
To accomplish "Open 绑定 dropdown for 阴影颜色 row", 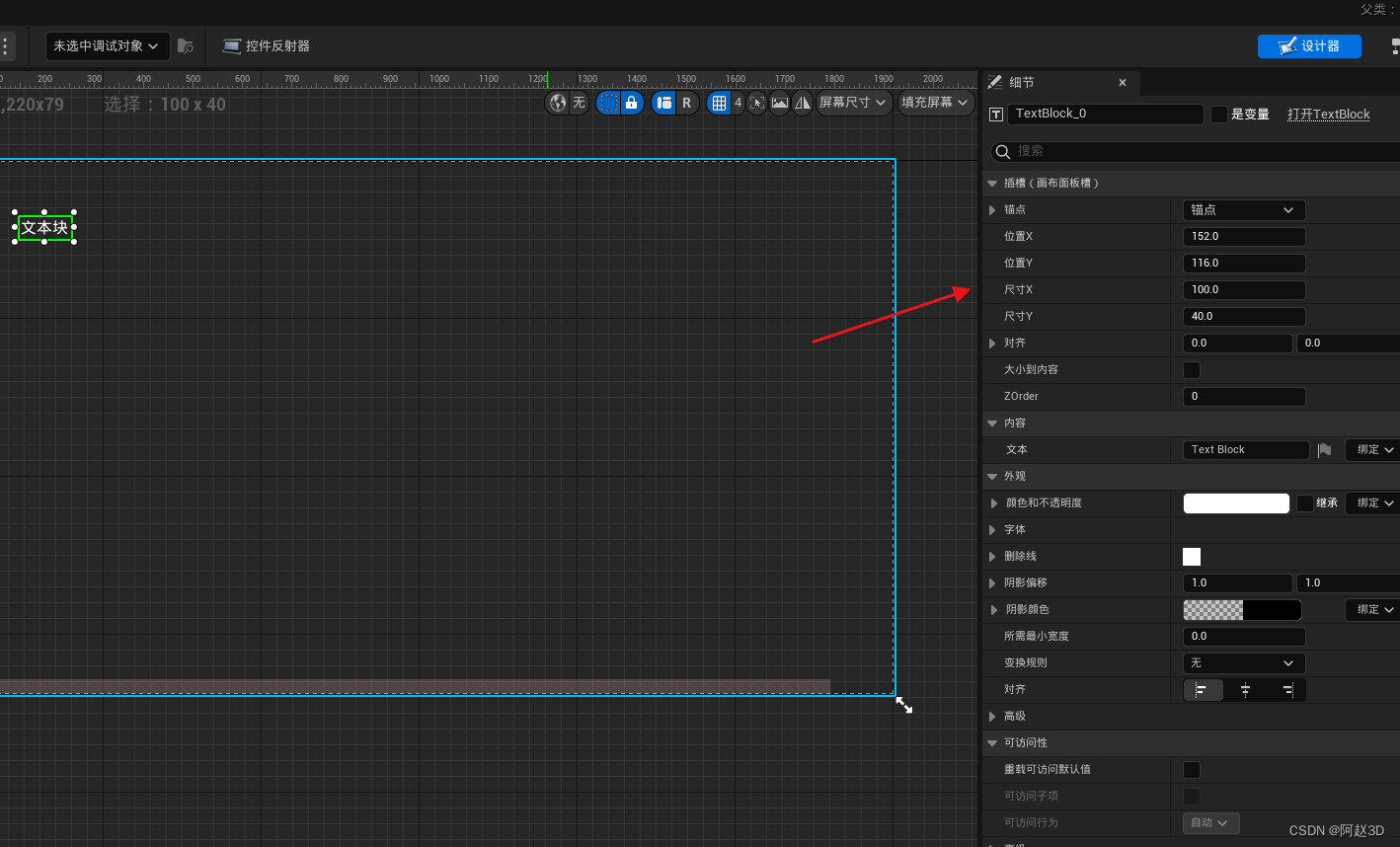I will coord(1374,610).
